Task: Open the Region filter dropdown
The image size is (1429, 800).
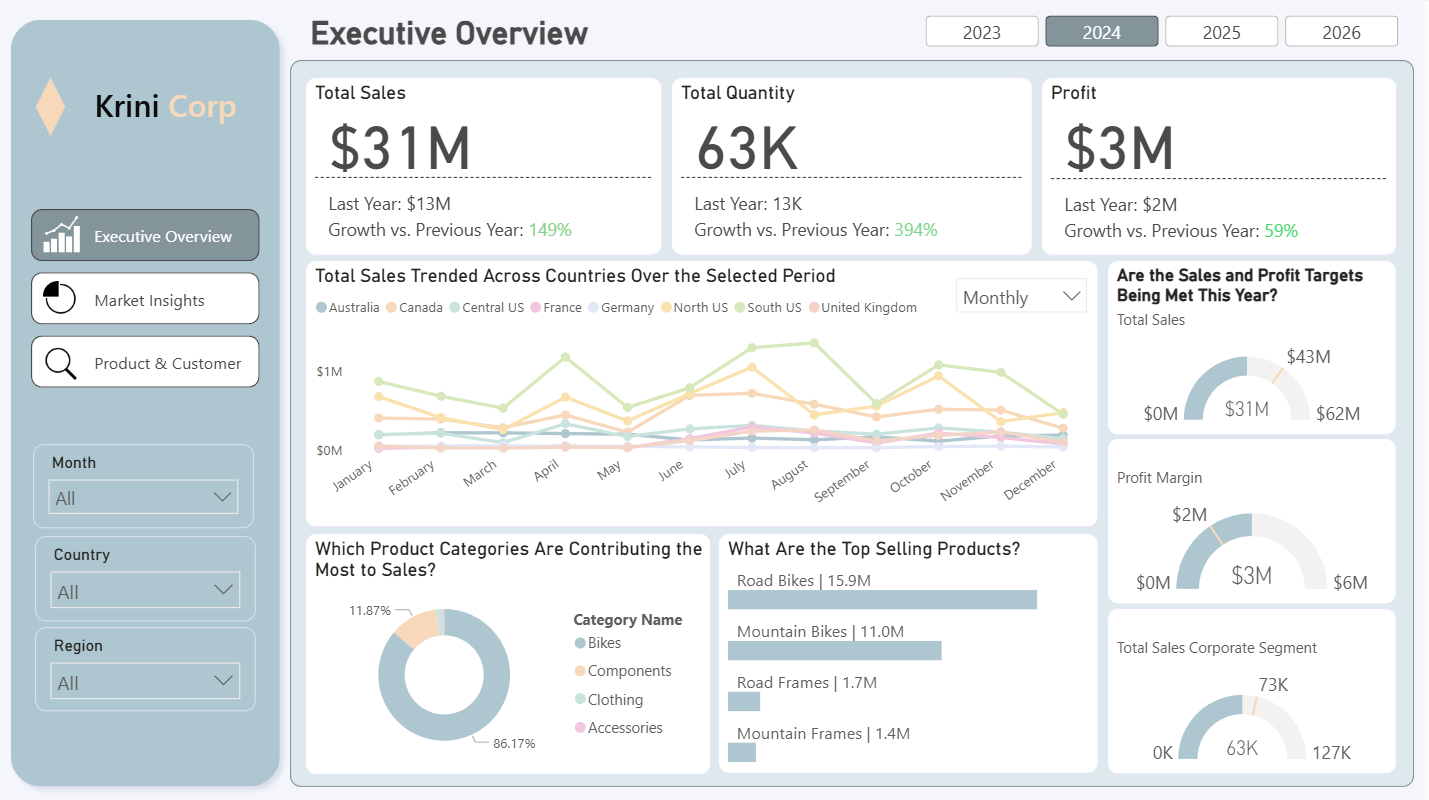Action: (145, 681)
